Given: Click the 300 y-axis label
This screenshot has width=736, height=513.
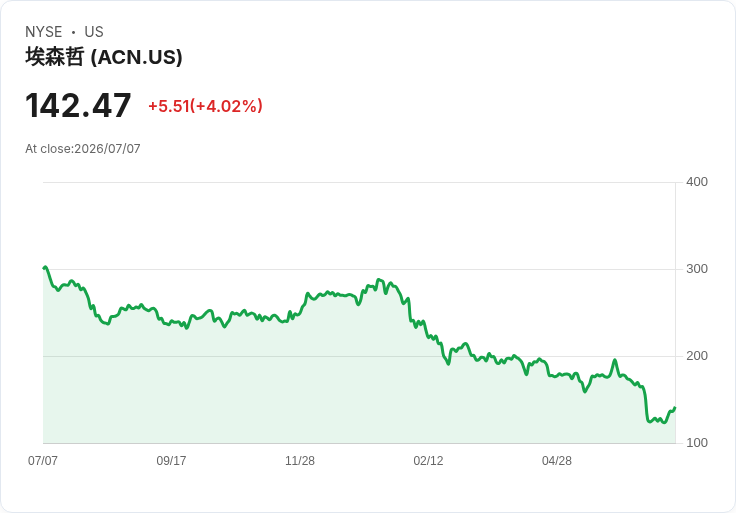Looking at the screenshot, I should click(697, 269).
